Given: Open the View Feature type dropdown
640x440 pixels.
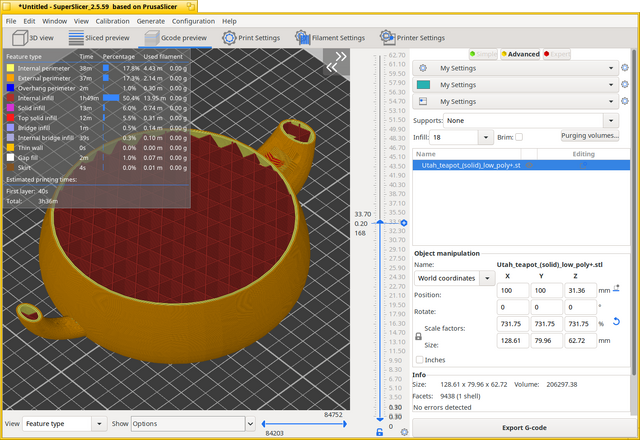Looking at the screenshot, I should (x=64, y=424).
